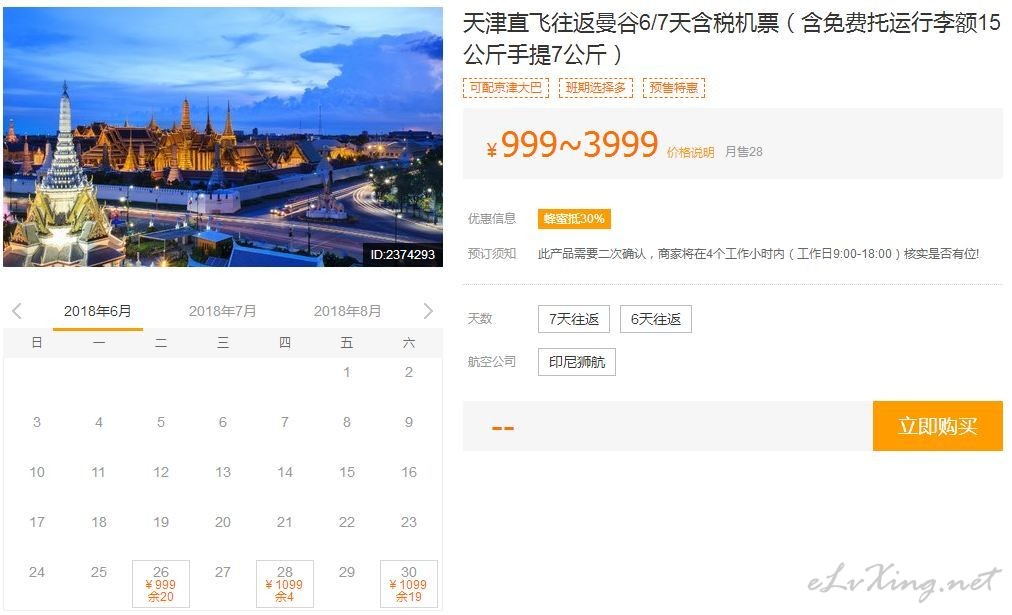
Task: Click the price range ¥999~3999
Action: [x=572, y=144]
